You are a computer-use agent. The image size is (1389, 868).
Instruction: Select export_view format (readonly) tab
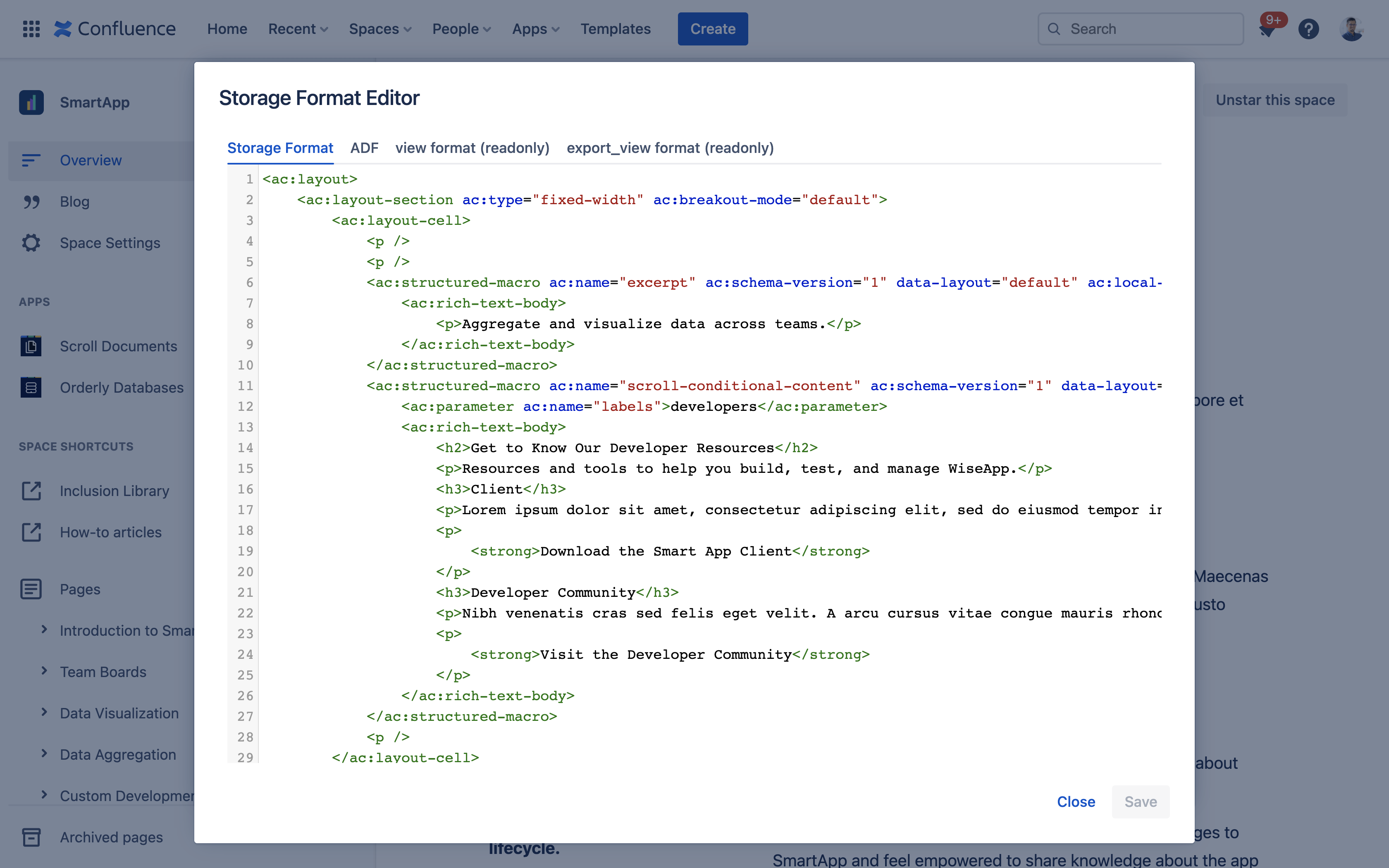coord(670,148)
